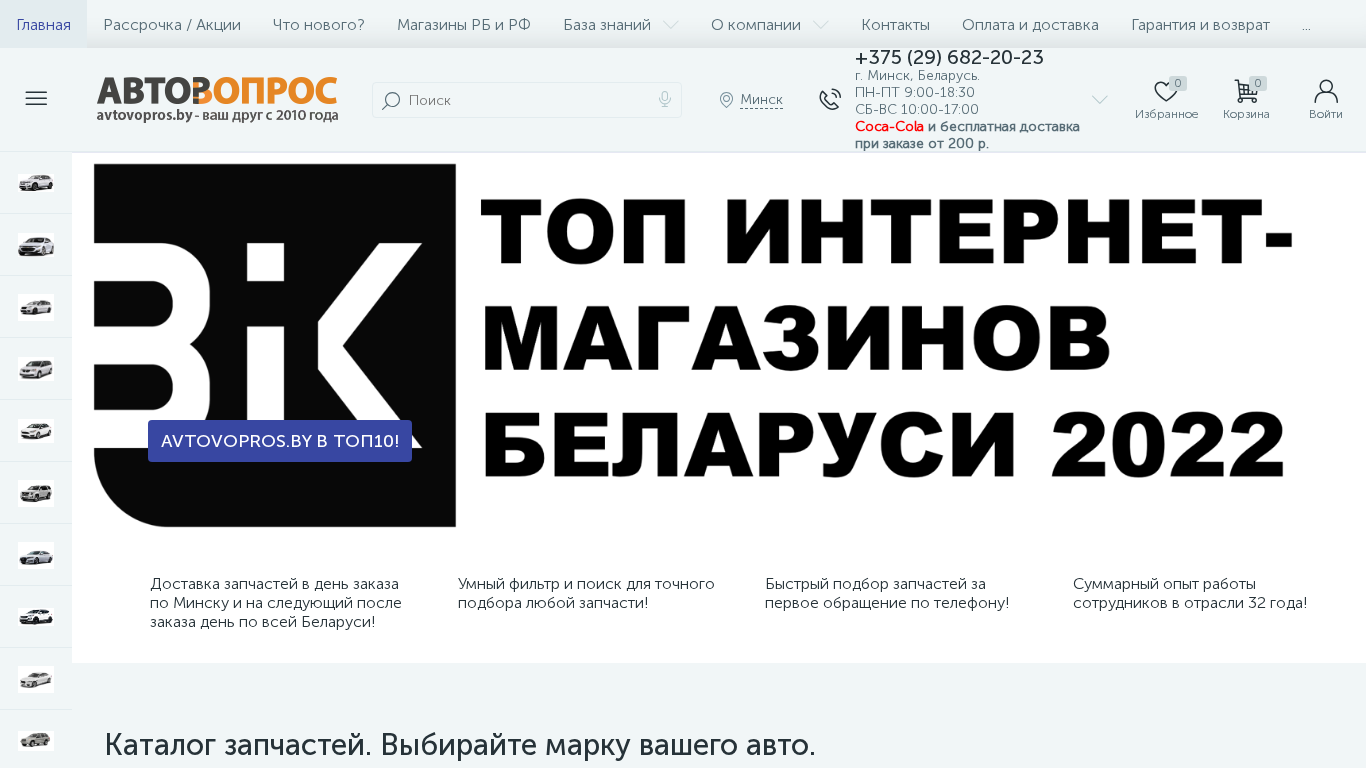Focus the Поиск search field

527,100
